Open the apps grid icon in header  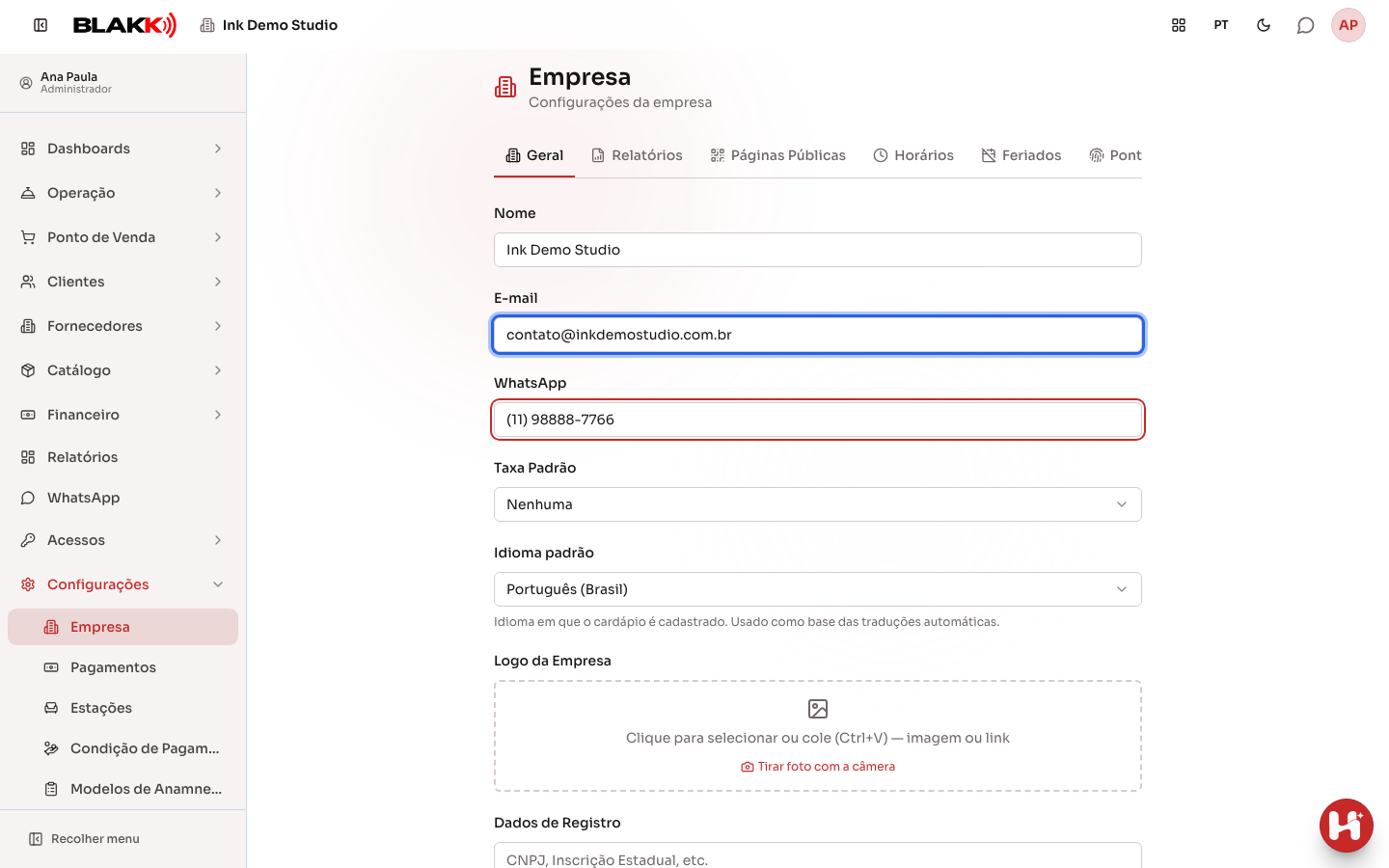click(1179, 25)
